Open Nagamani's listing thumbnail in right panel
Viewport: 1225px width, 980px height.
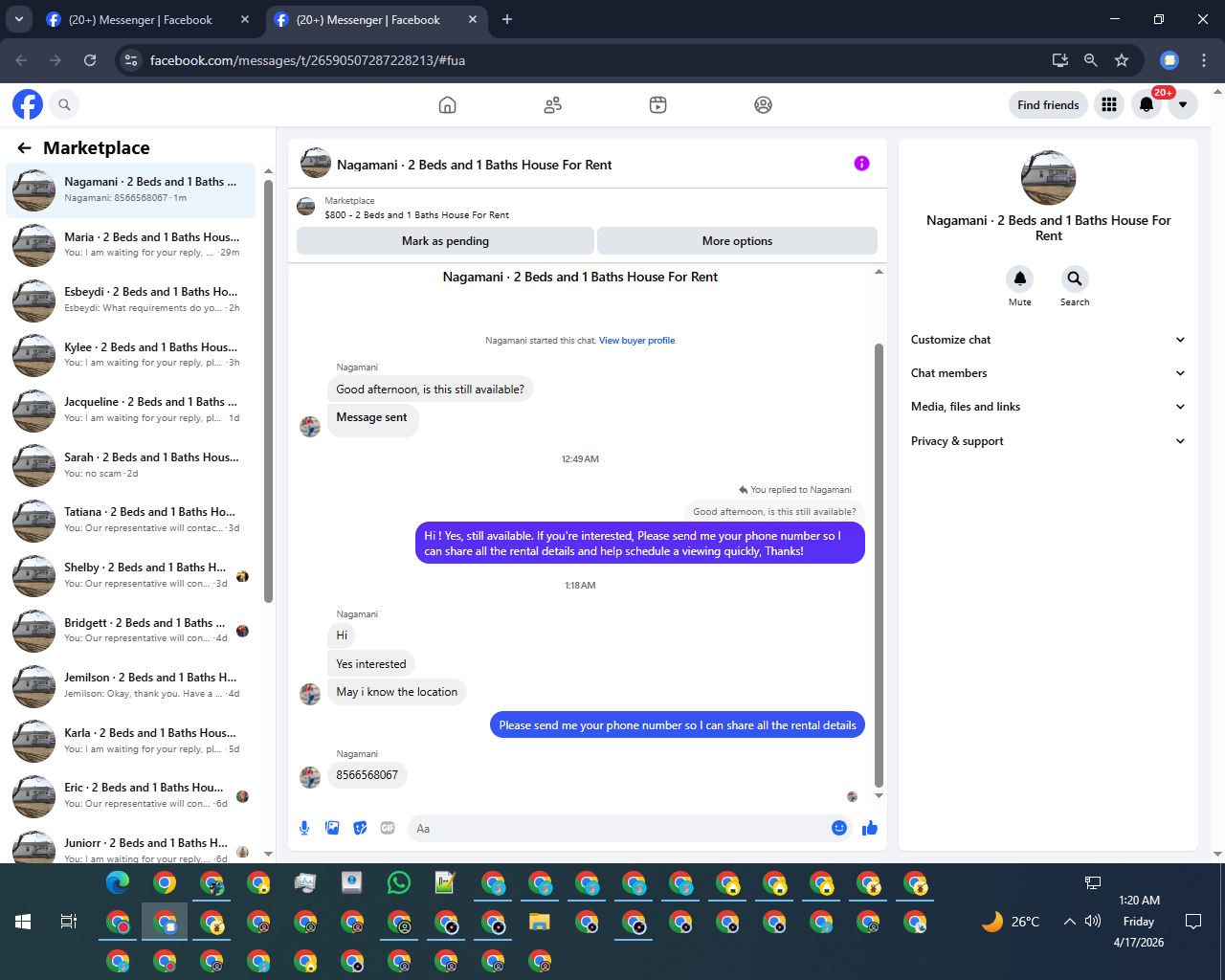click(x=1049, y=178)
